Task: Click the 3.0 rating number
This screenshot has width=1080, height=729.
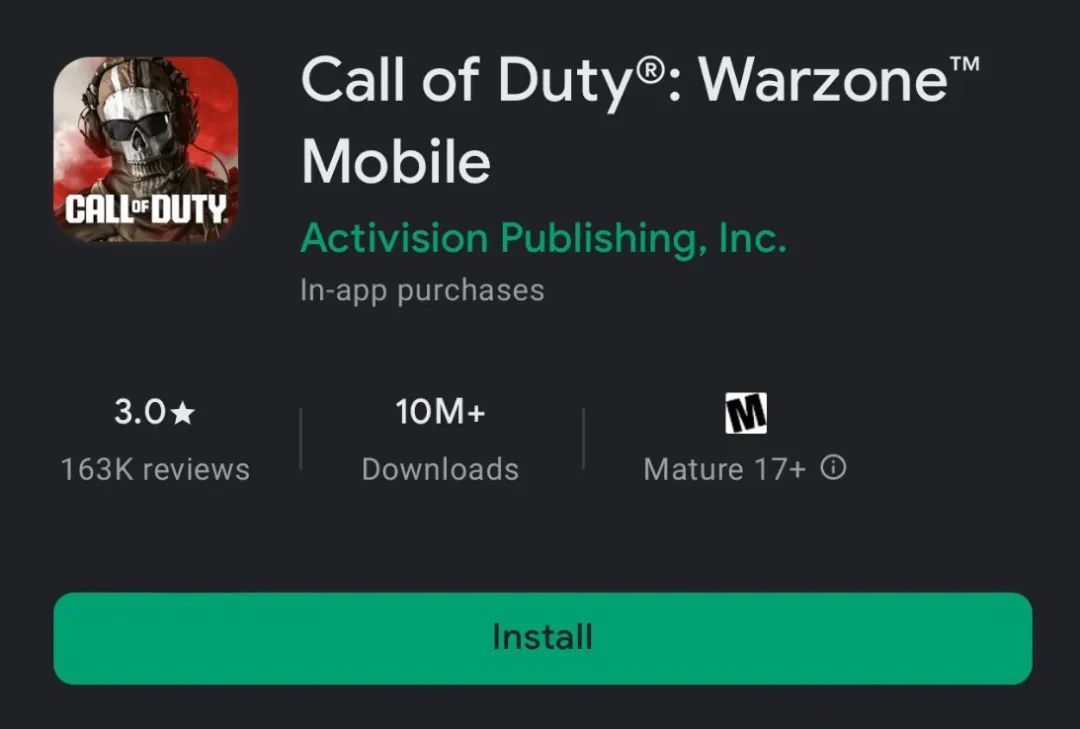Action: point(139,413)
